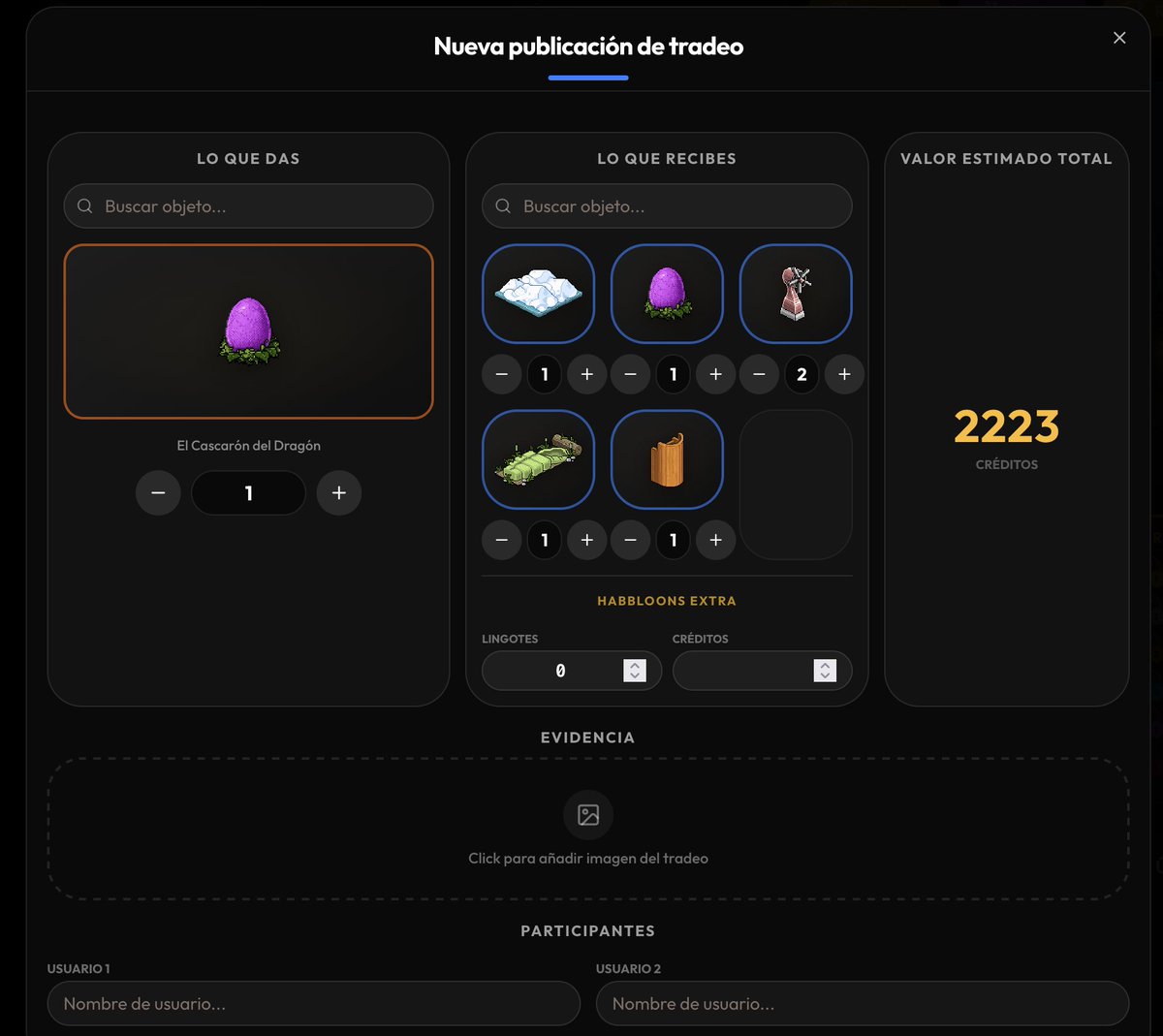This screenshot has height=1036, width=1163.
Task: Increase the green sleeping bag quantity
Action: click(x=587, y=540)
